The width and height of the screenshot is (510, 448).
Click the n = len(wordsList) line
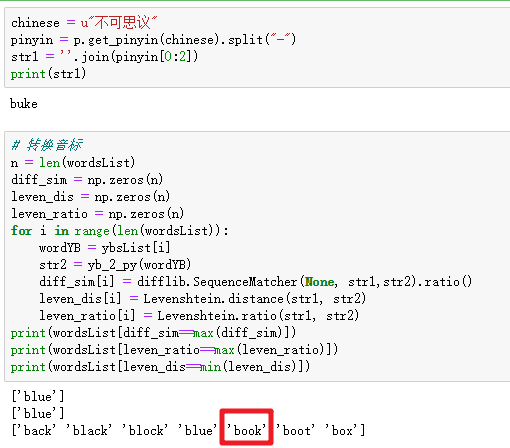(x=73, y=163)
